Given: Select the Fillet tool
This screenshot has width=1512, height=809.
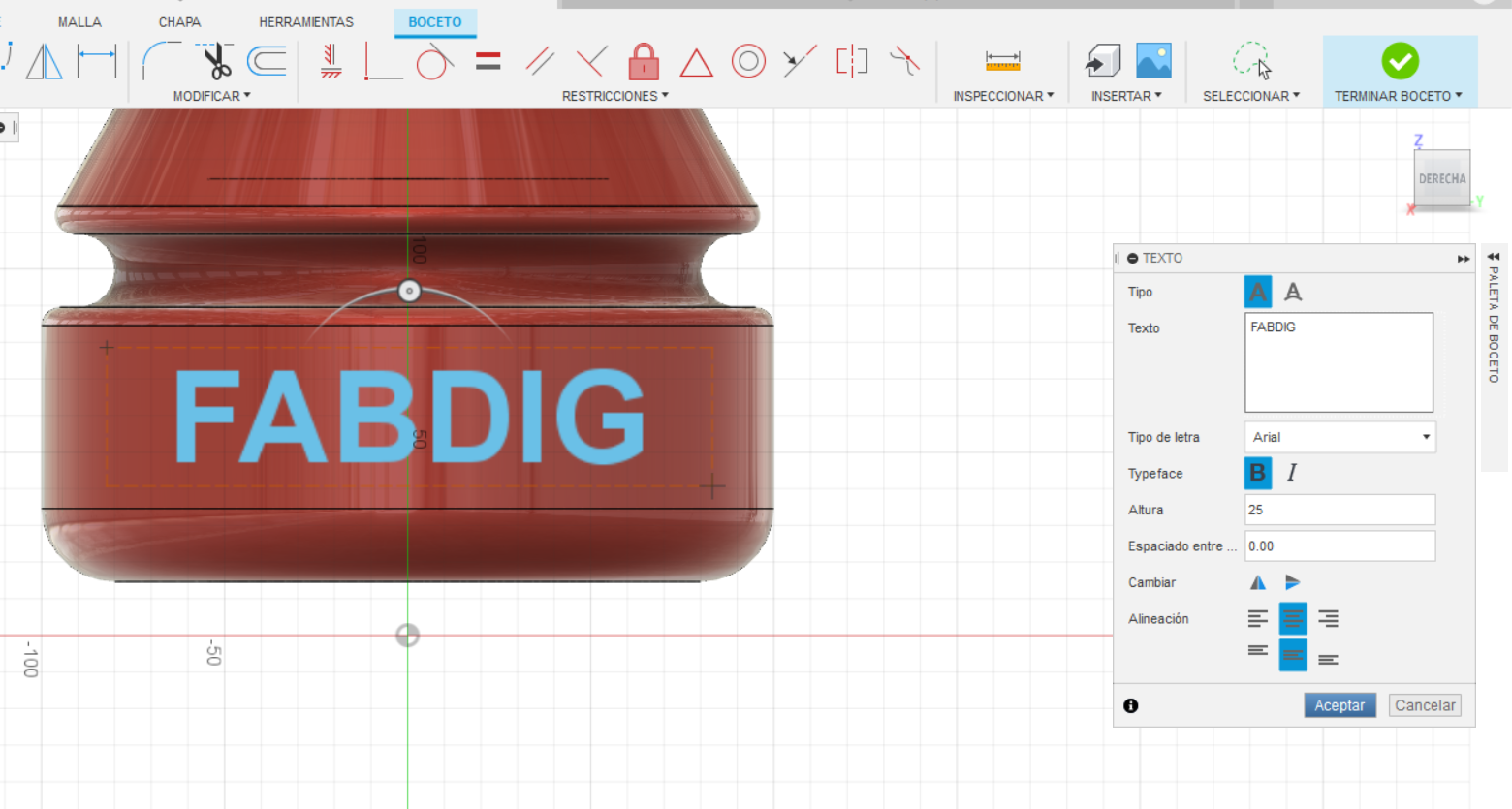Looking at the screenshot, I should 160,61.
